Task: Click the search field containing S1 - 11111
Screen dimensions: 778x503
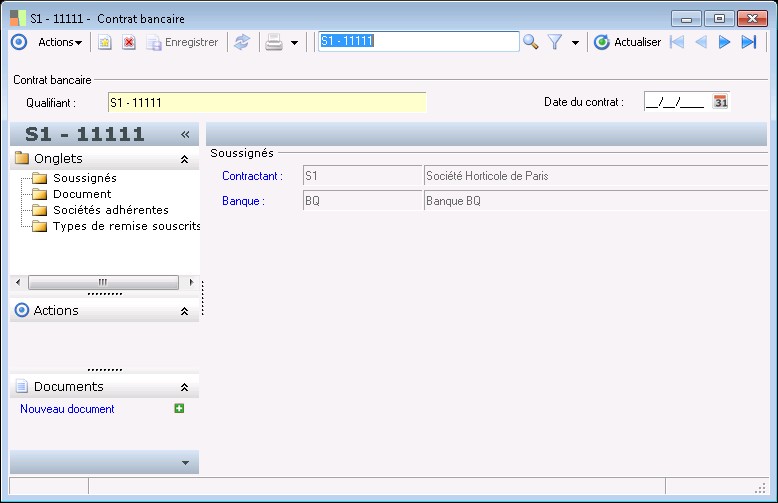Action: tap(418, 41)
